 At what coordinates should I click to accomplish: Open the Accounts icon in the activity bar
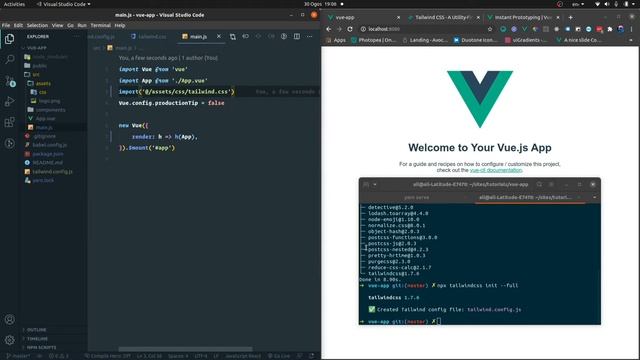tap(9, 319)
